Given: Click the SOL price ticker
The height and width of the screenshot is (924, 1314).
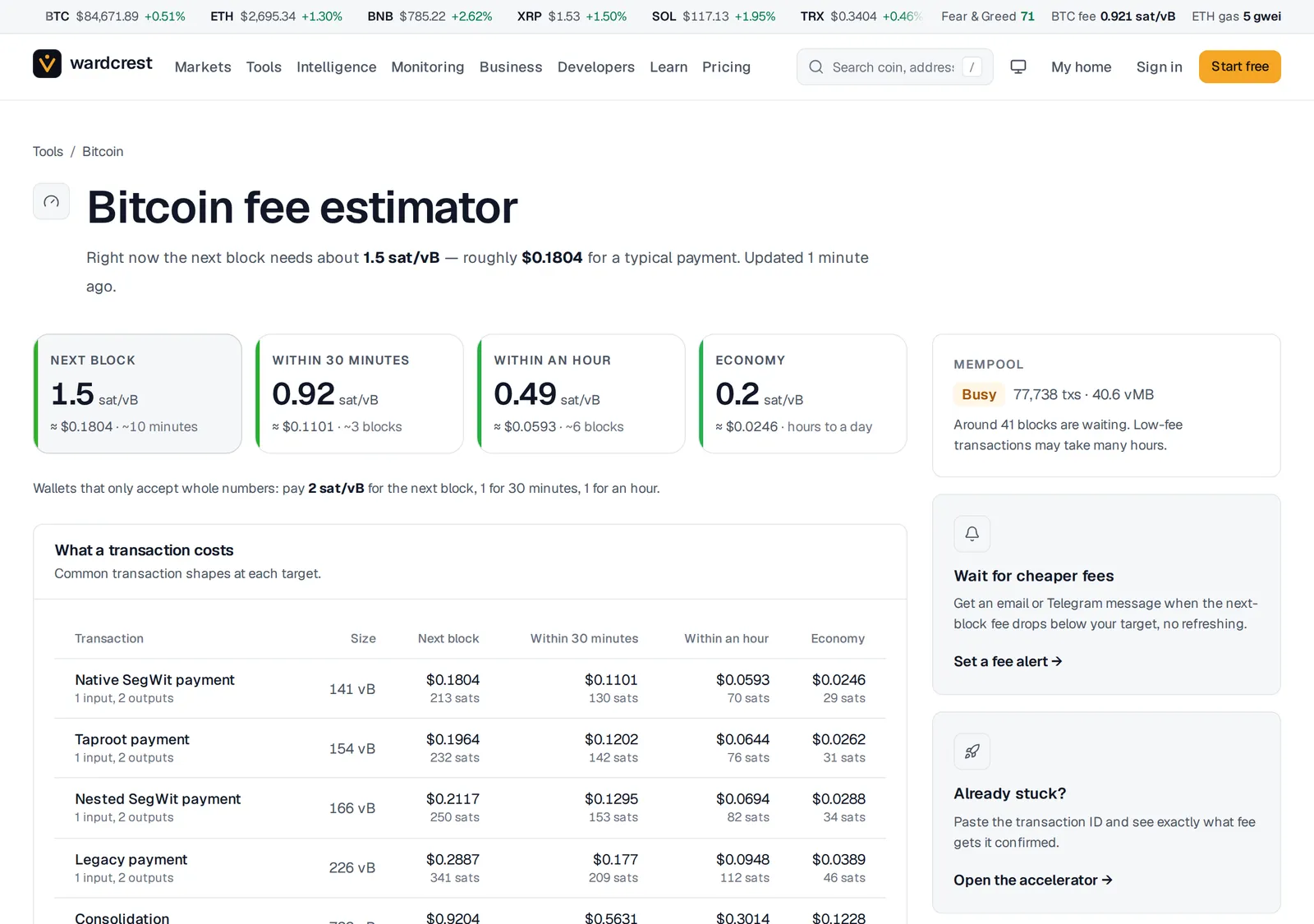Looking at the screenshot, I should pyautogui.click(x=714, y=16).
